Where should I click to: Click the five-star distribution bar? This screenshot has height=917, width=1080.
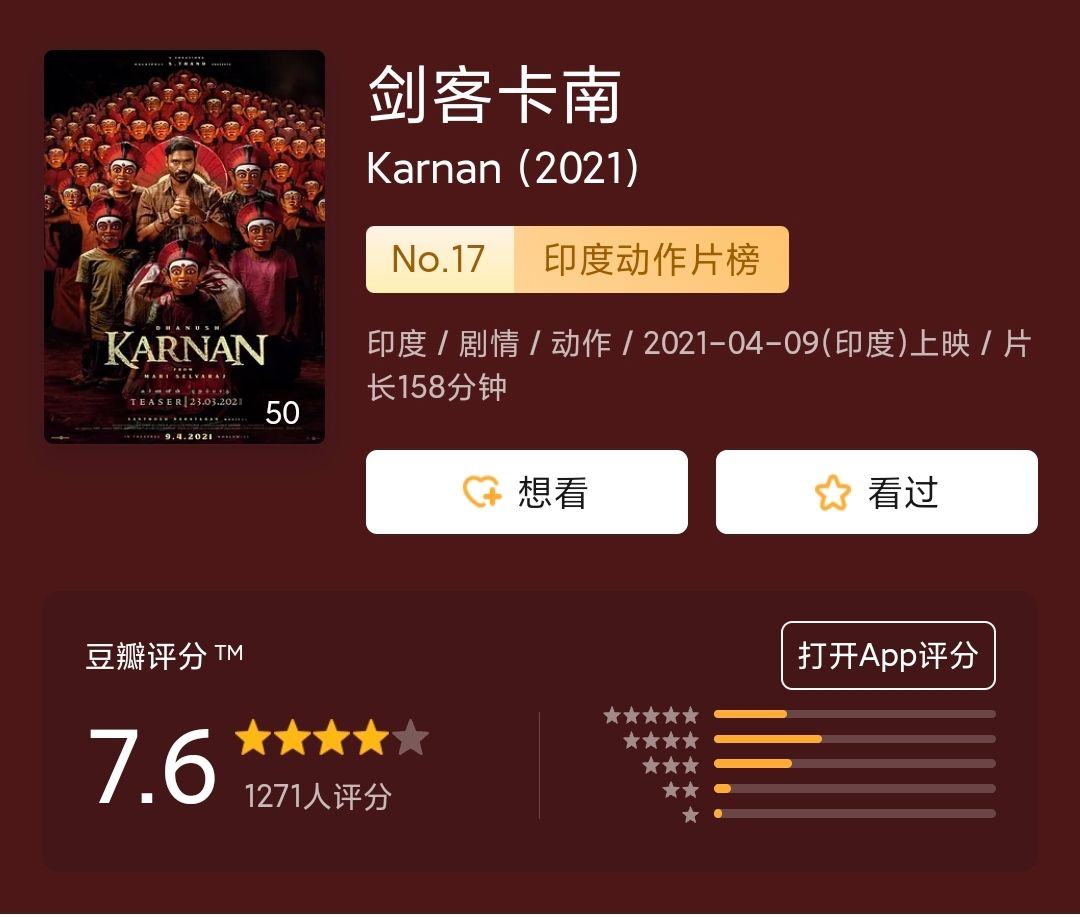(855, 714)
